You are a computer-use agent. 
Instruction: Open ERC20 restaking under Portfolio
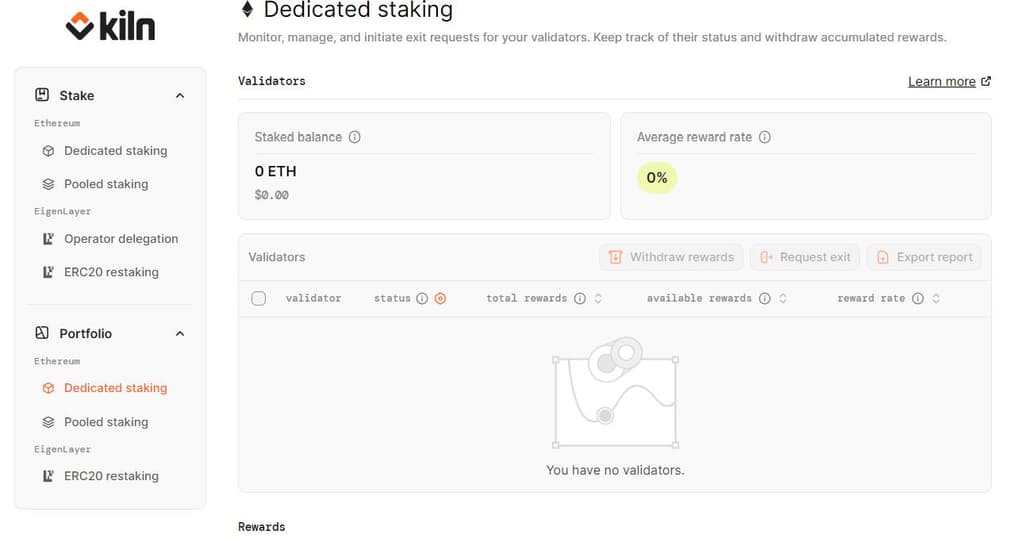click(110, 476)
